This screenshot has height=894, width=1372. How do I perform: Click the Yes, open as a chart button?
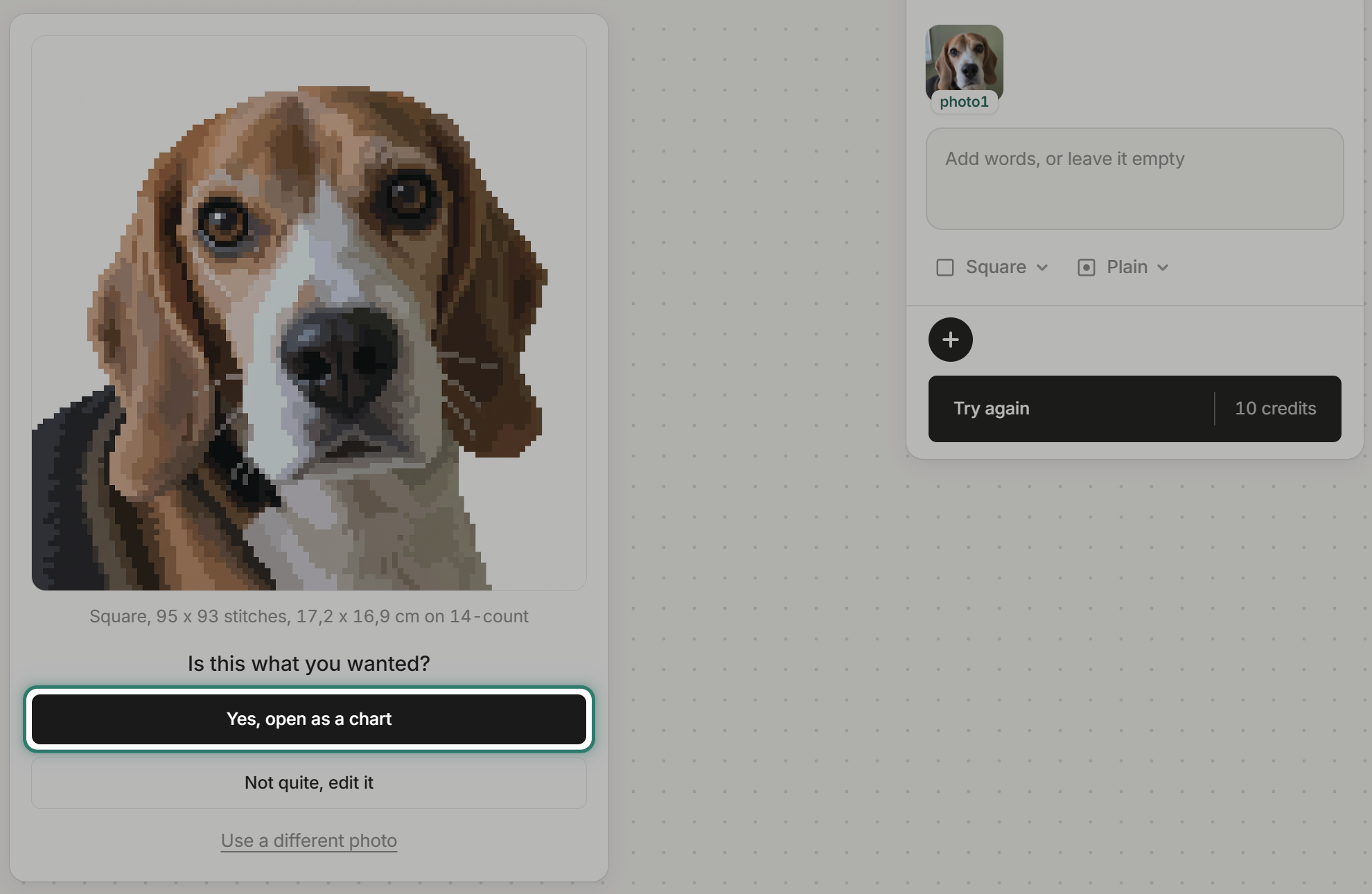309,719
